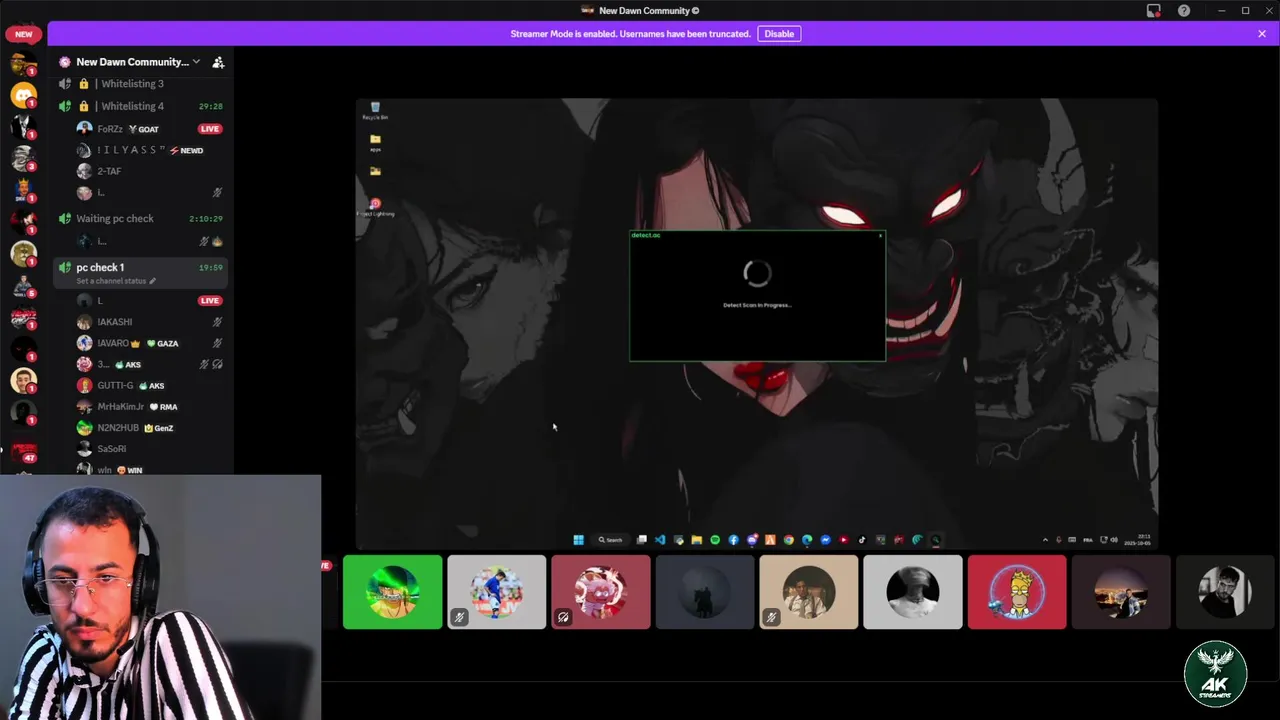
Task: Open Chrome from the streamed taskbar
Action: 789,540
